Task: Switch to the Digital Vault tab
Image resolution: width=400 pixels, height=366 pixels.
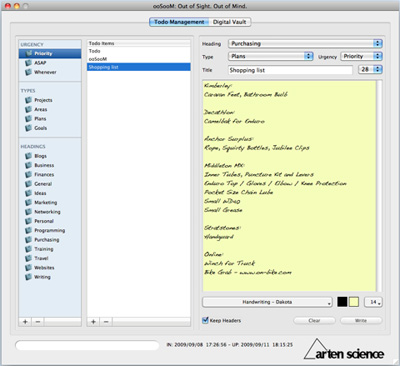Action: [230, 22]
